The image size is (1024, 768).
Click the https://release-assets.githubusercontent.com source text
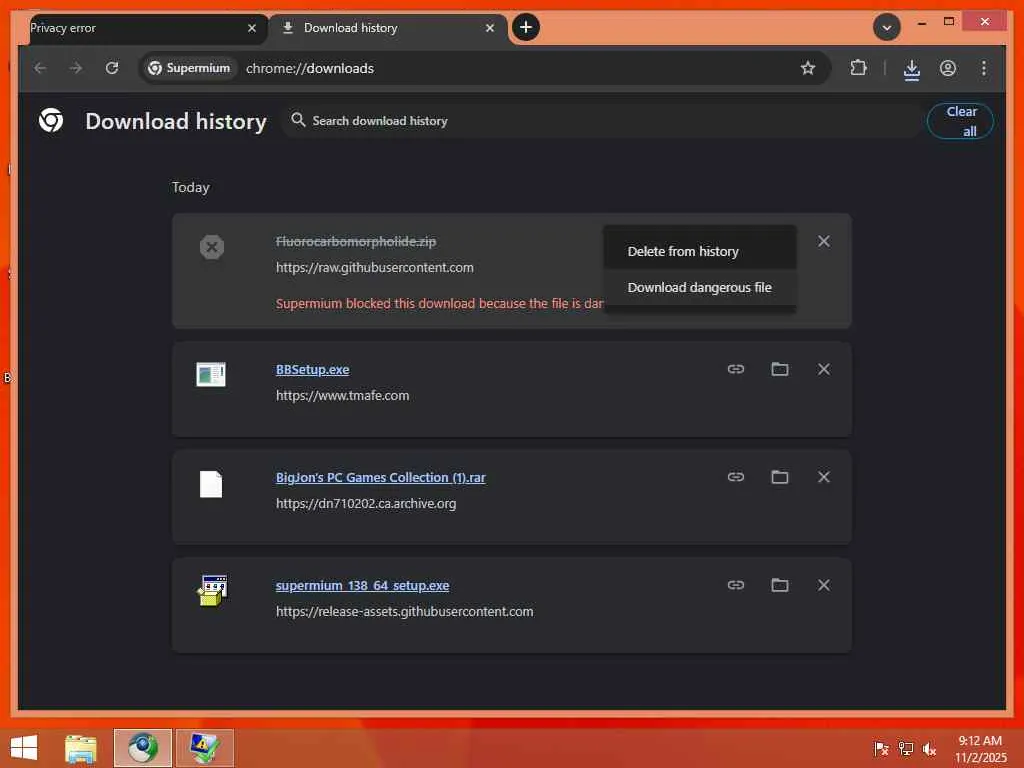(x=404, y=612)
